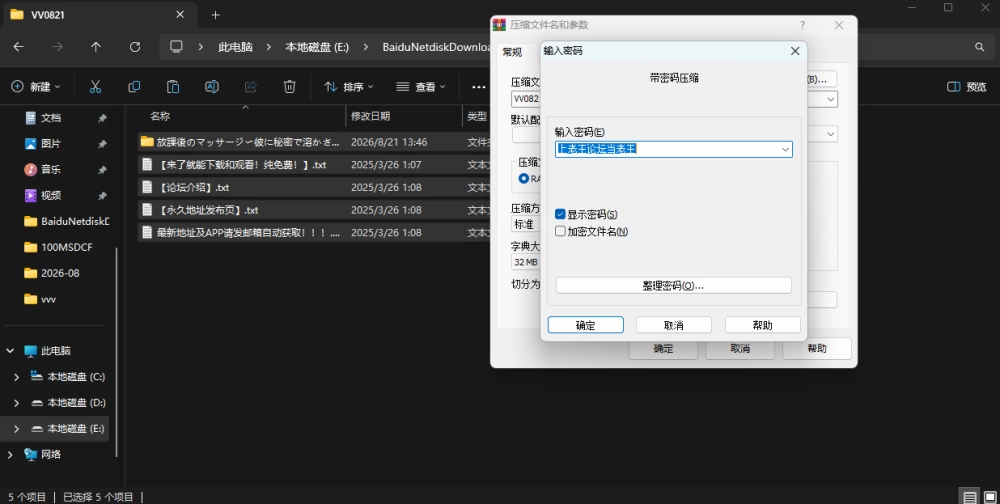Expand the 本地磁盘 (D:) node
Image resolution: width=1000 pixels, height=504 pixels.
click(17, 403)
